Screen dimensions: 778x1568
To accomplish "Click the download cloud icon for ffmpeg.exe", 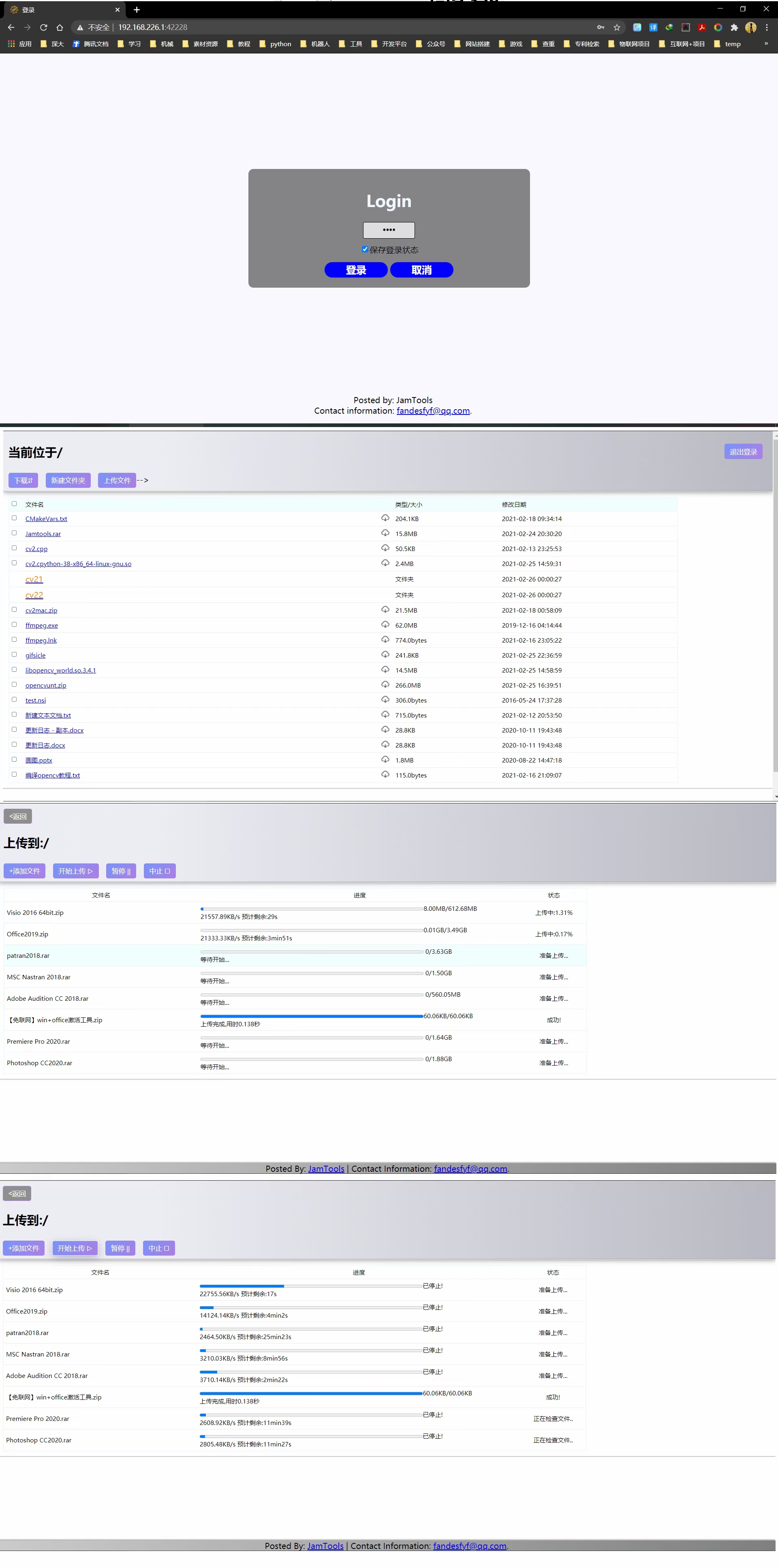I will point(385,624).
